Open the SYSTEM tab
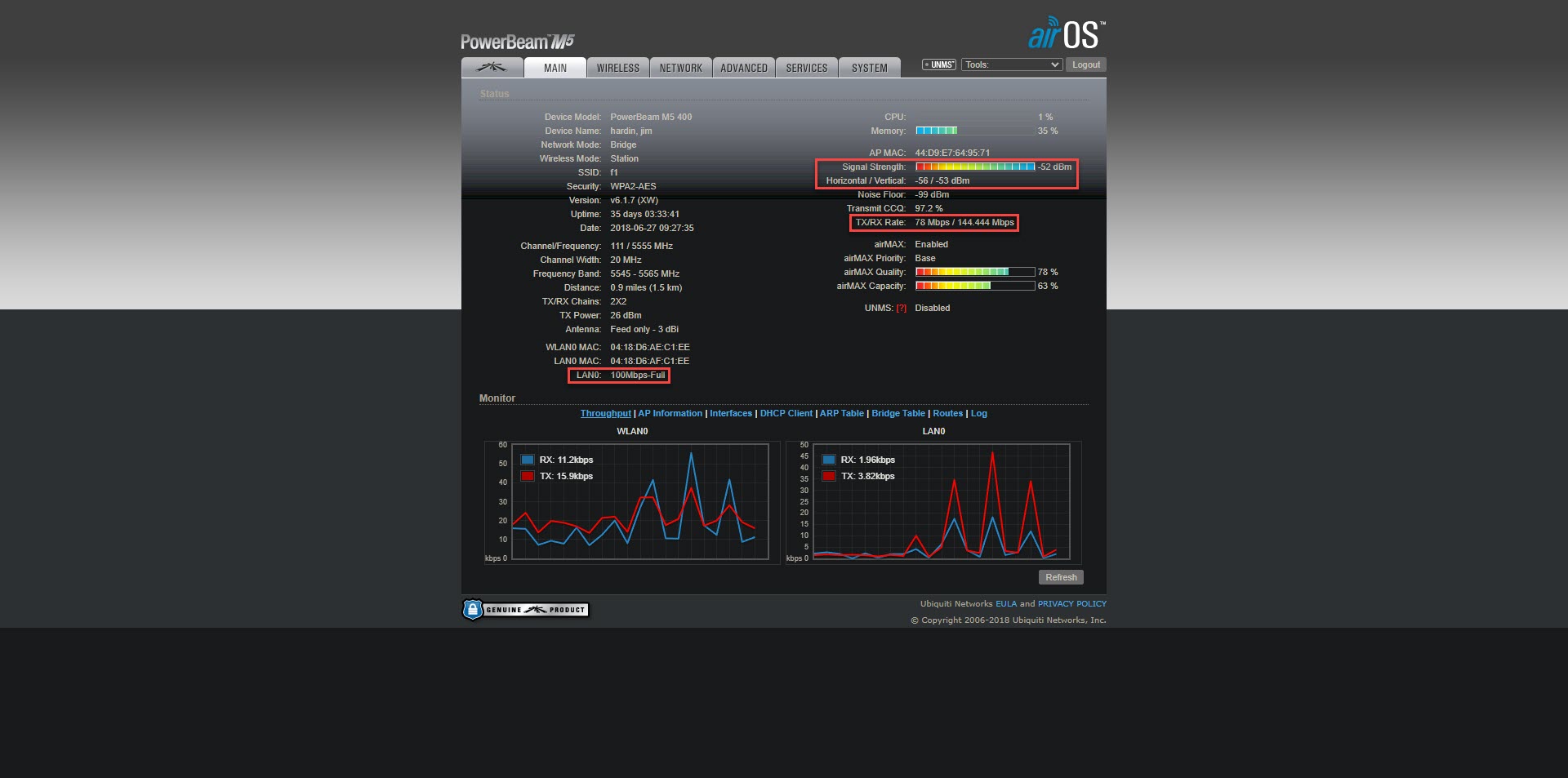1568x778 pixels. (x=869, y=68)
